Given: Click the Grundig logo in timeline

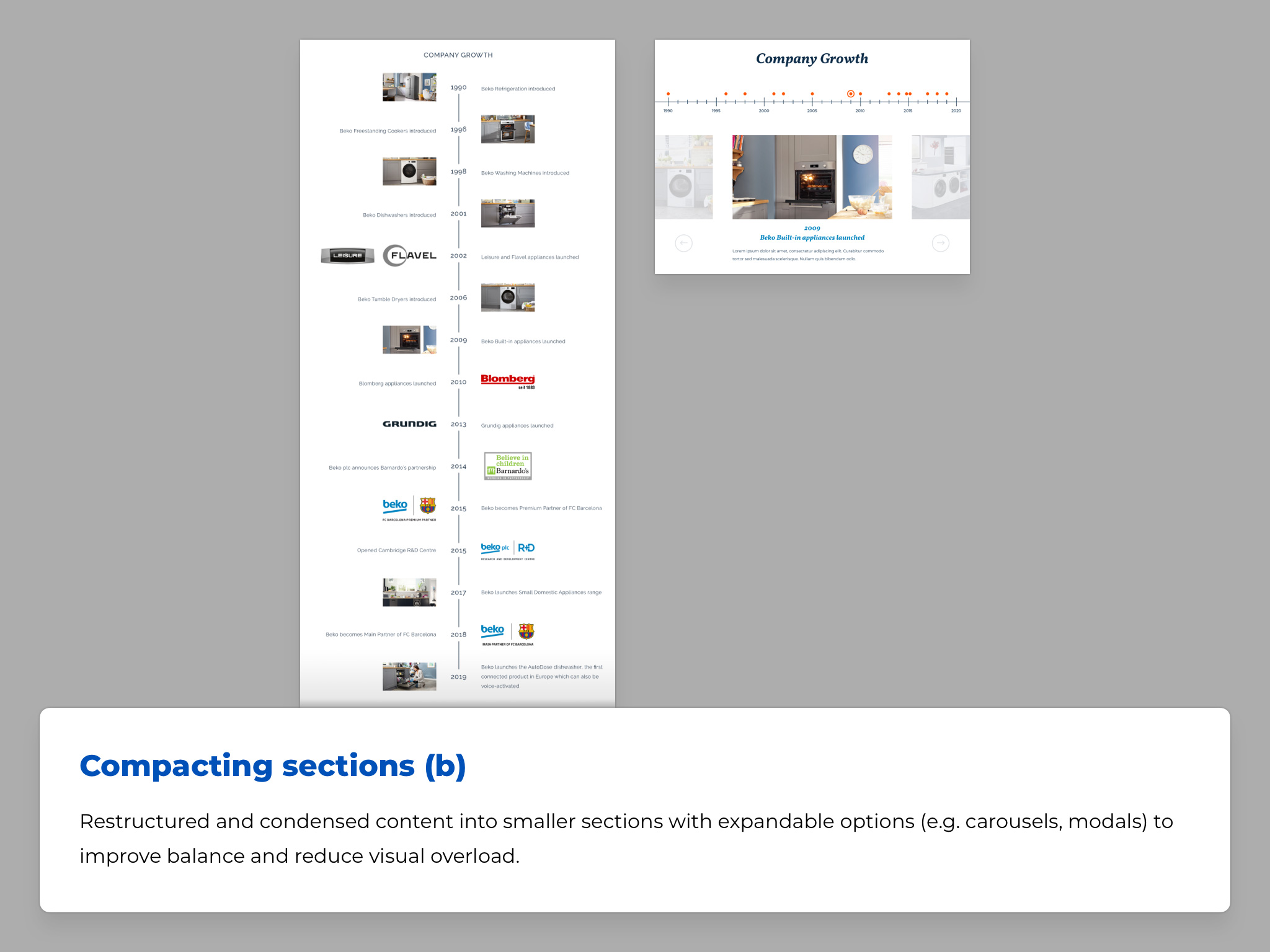Looking at the screenshot, I should click(x=409, y=424).
